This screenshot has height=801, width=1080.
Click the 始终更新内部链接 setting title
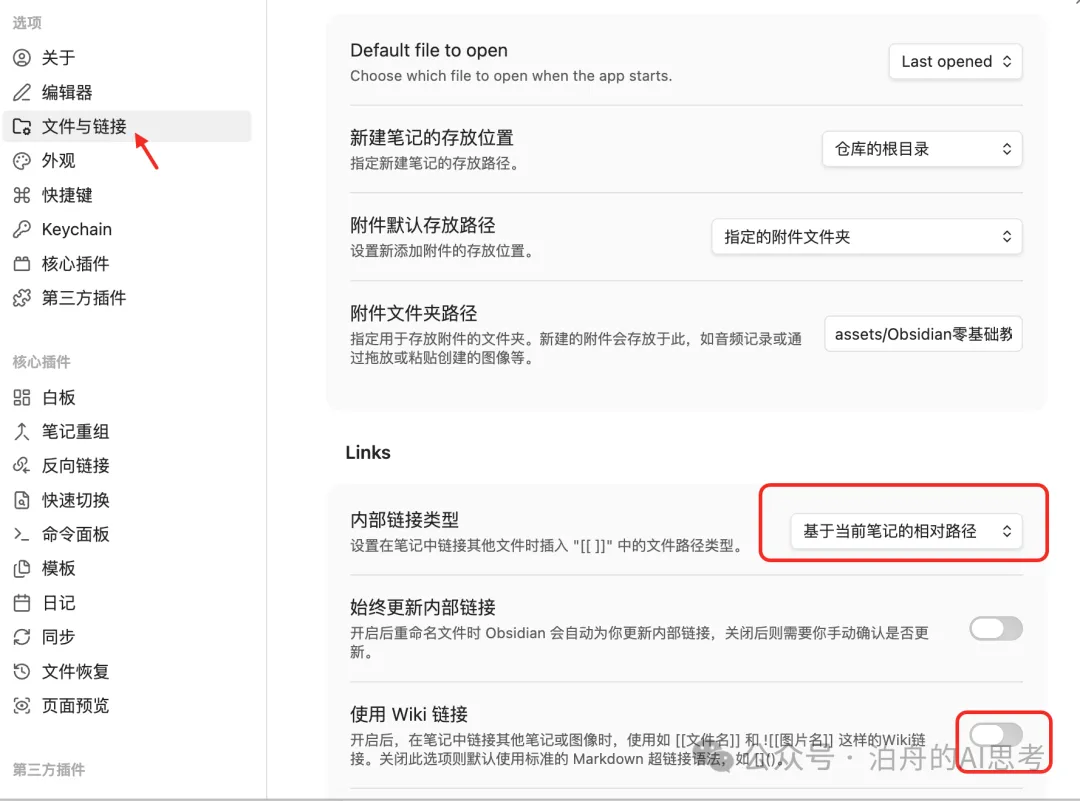click(x=423, y=607)
